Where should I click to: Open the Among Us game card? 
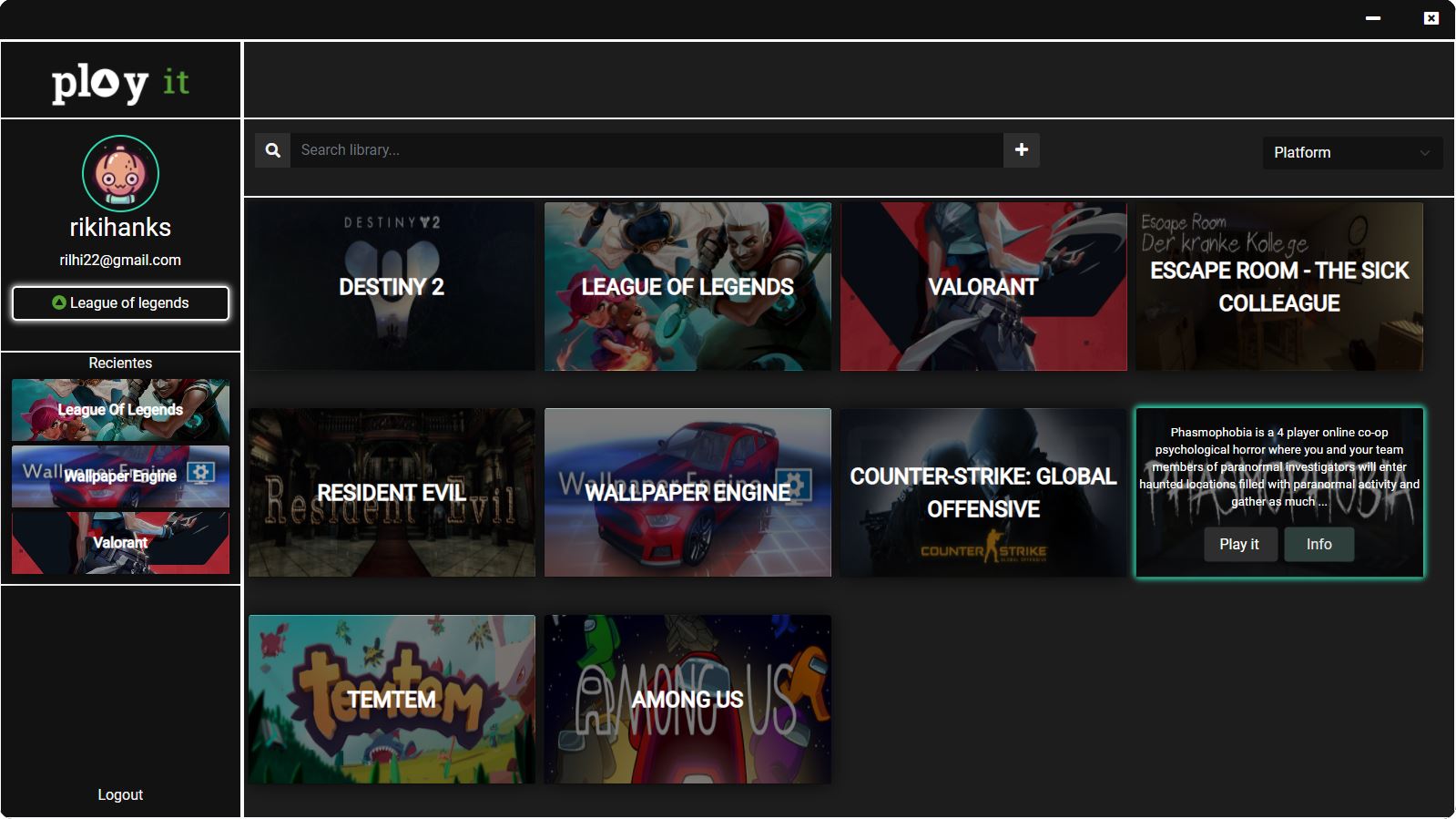[x=687, y=700]
